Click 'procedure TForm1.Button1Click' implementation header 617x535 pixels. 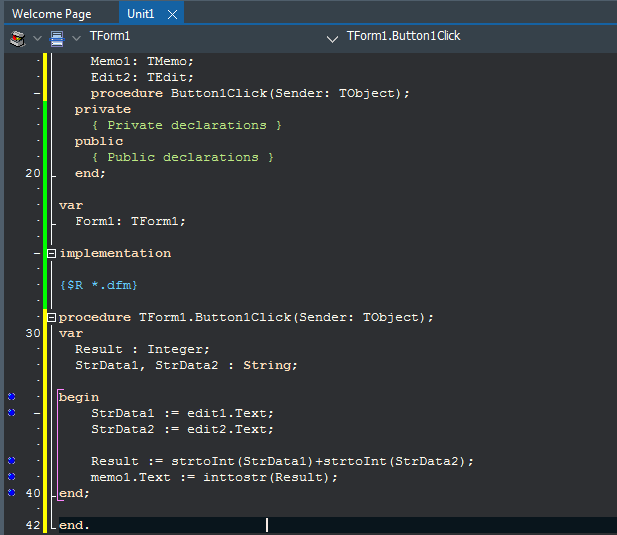[246, 317]
